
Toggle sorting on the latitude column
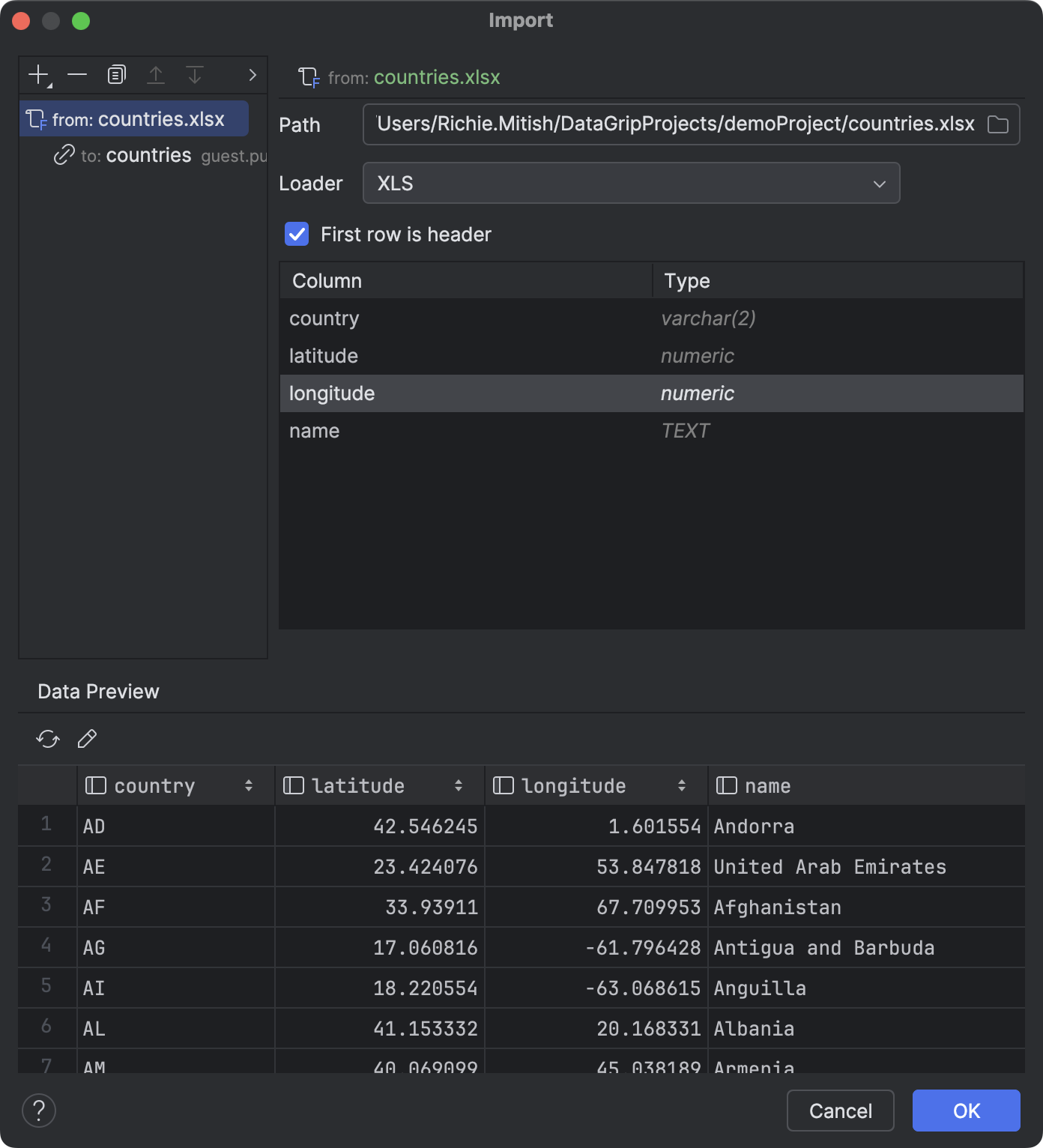pyautogui.click(x=458, y=785)
